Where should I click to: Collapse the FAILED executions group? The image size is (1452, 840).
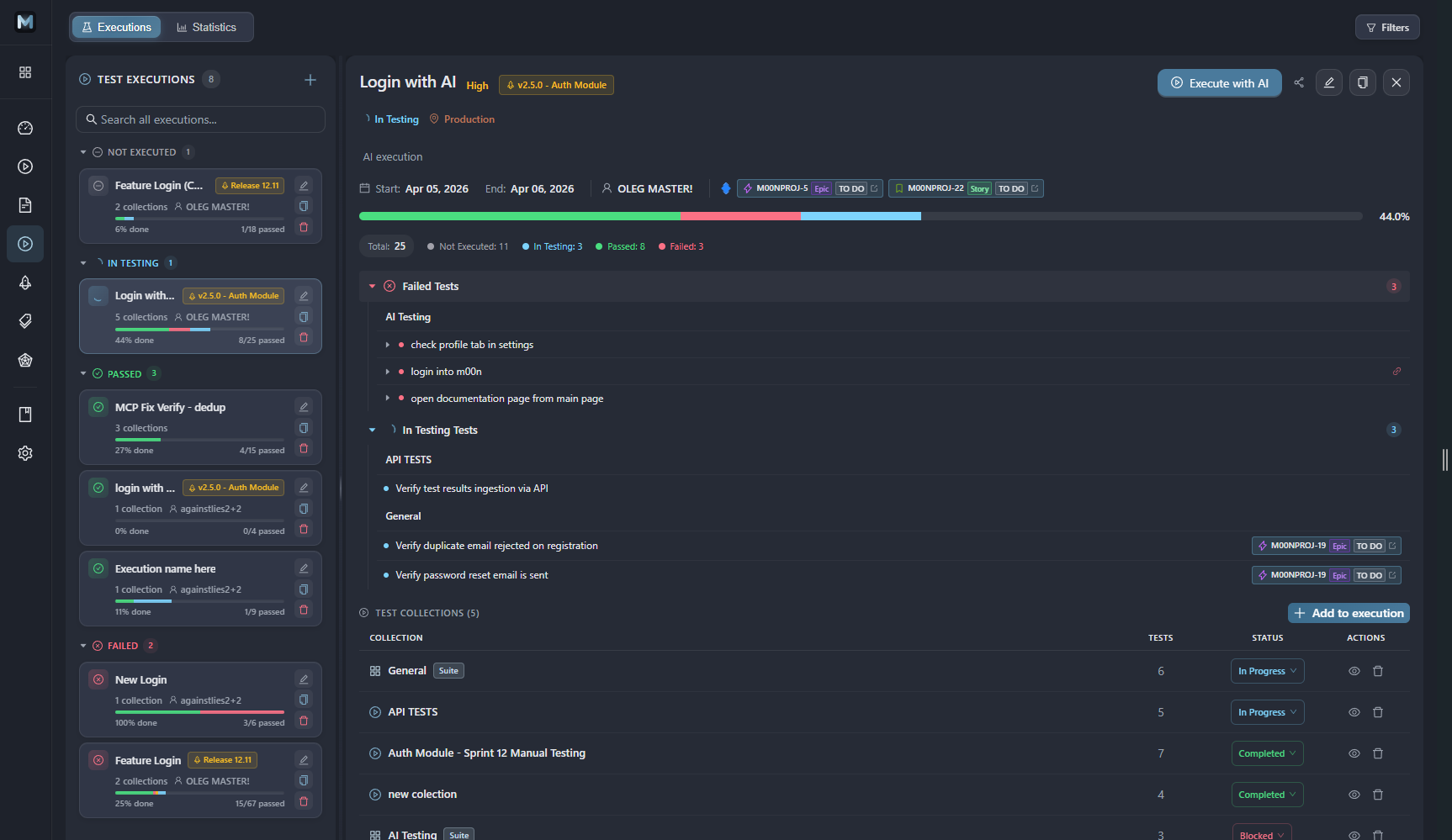point(83,646)
